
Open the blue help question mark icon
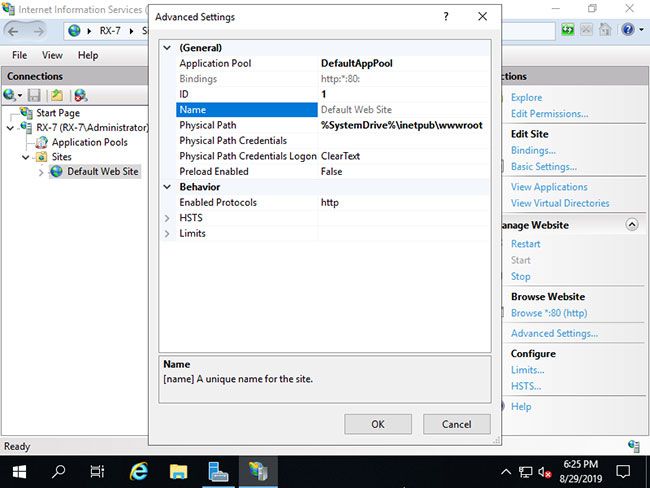[628, 29]
